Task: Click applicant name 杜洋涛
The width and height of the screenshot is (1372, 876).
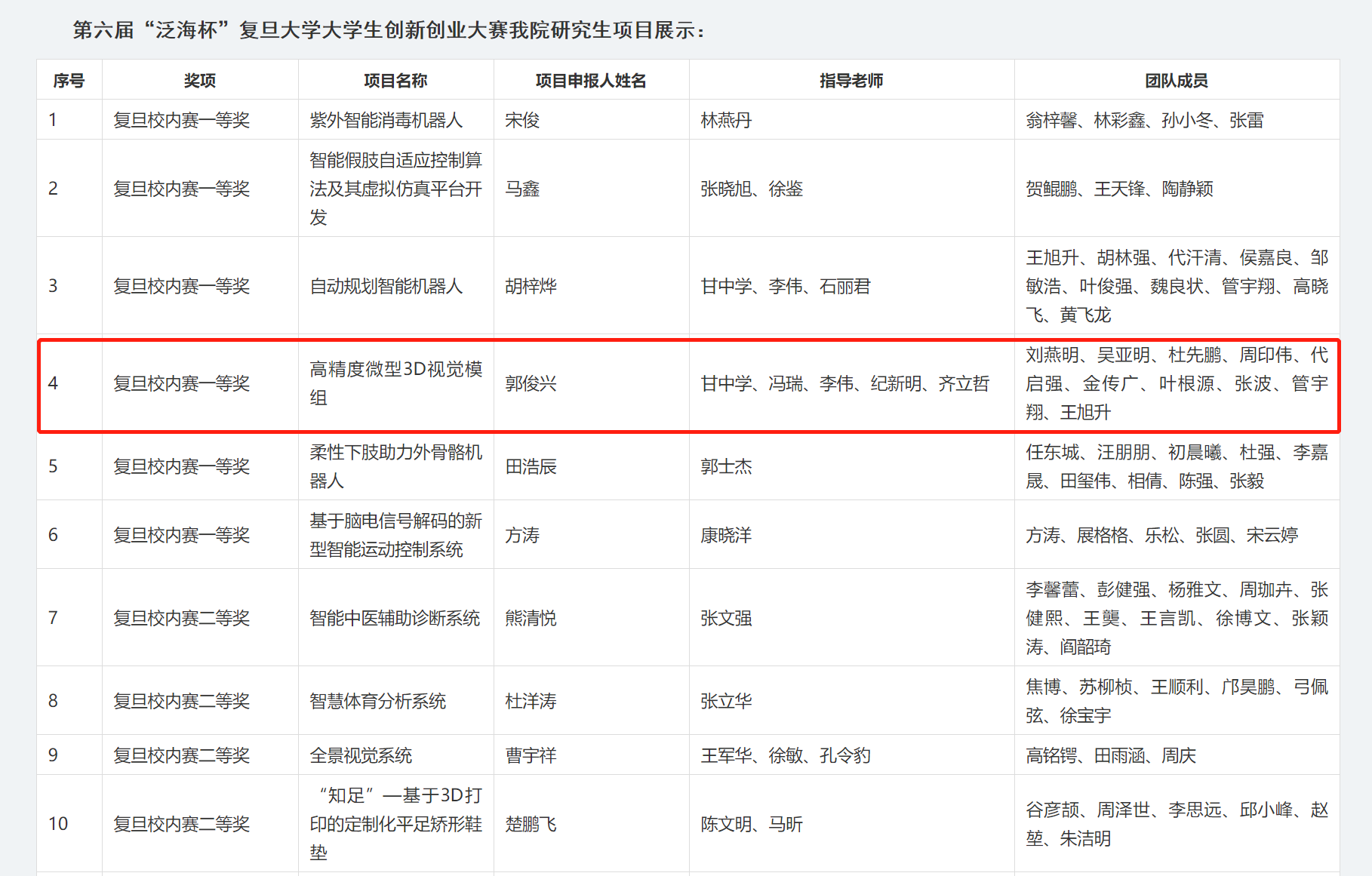Action: (x=531, y=701)
